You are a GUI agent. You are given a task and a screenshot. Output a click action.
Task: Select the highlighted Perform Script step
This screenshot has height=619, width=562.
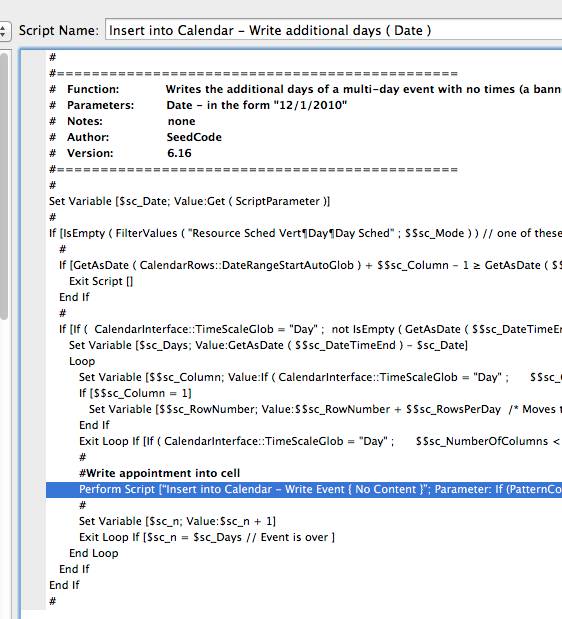304,489
